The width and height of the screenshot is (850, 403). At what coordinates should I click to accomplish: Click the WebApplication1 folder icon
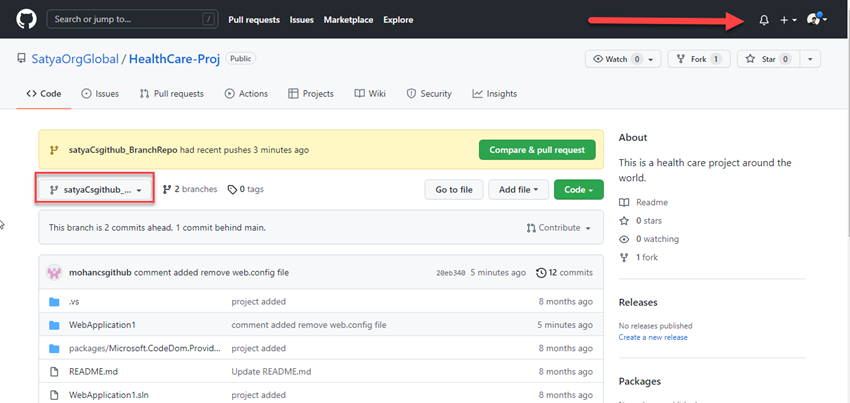54,325
